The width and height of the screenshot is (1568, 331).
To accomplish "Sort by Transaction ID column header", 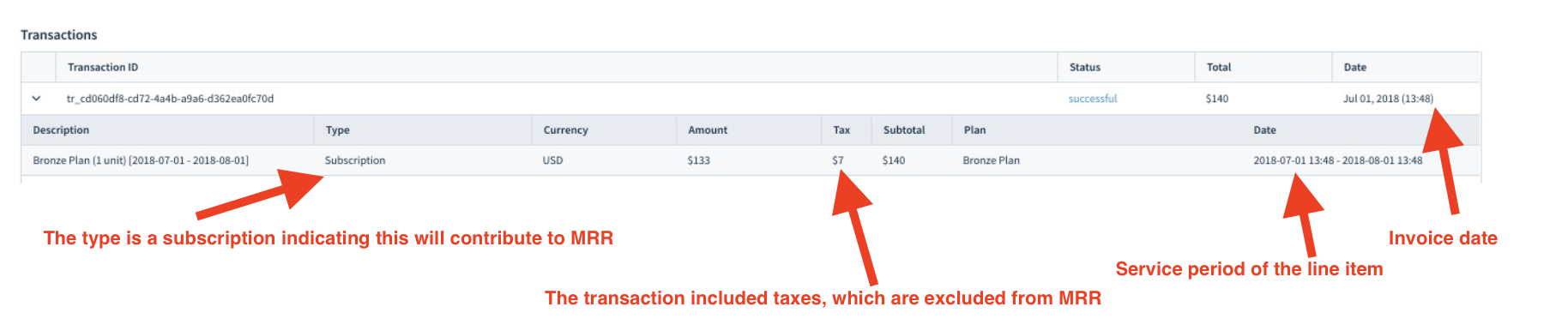I will [x=103, y=67].
